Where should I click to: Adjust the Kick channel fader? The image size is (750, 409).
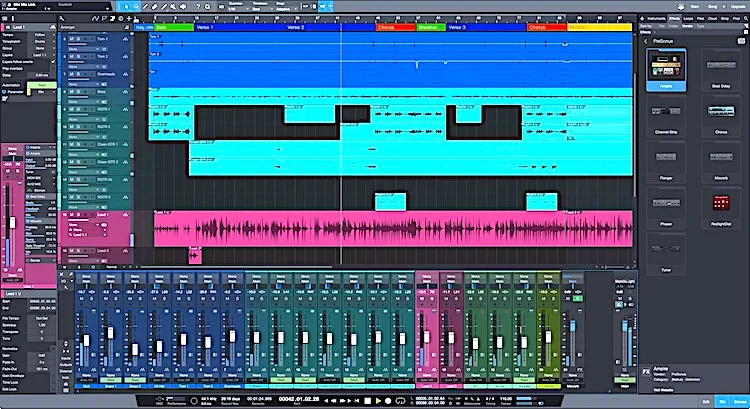tap(87, 341)
